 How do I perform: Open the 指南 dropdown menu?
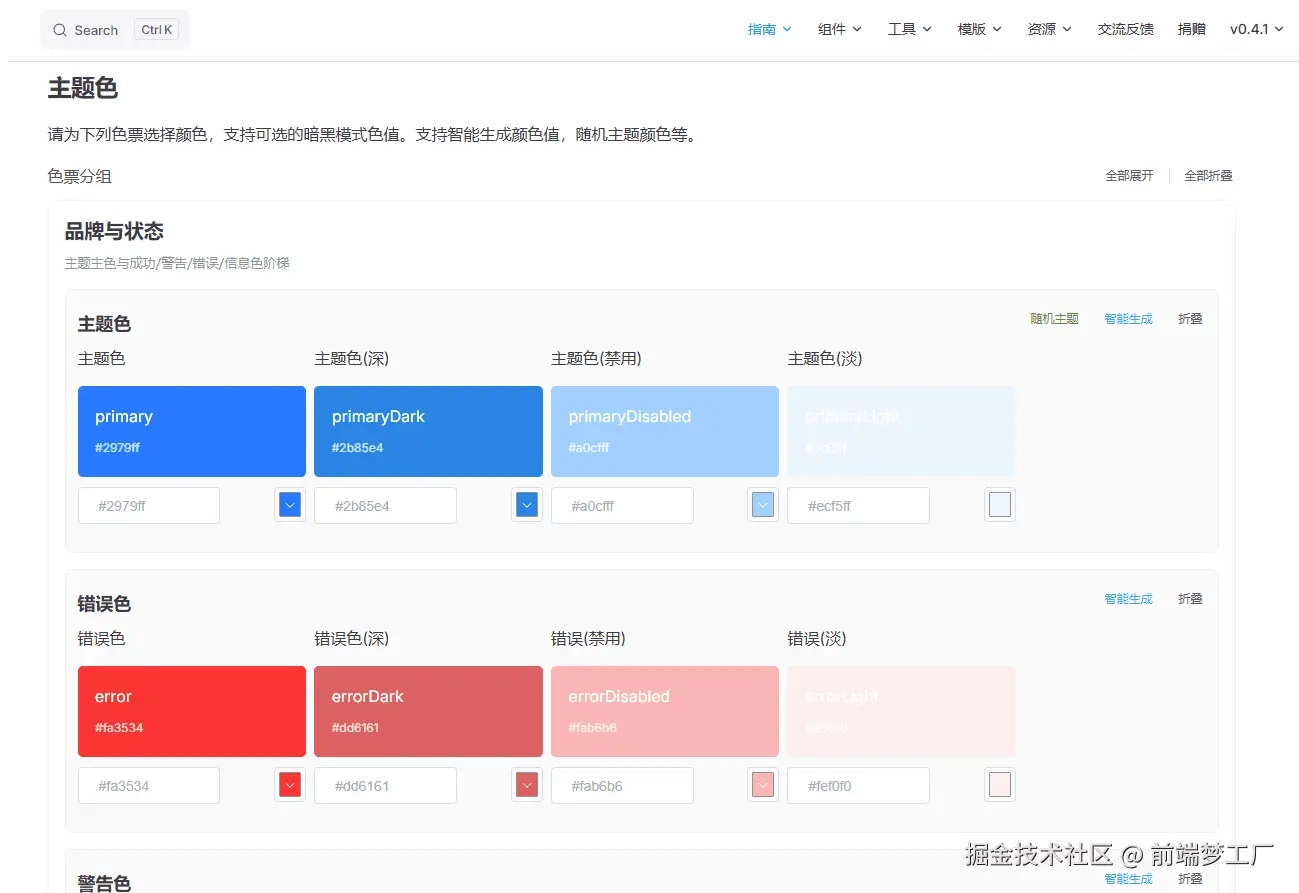[x=769, y=29]
